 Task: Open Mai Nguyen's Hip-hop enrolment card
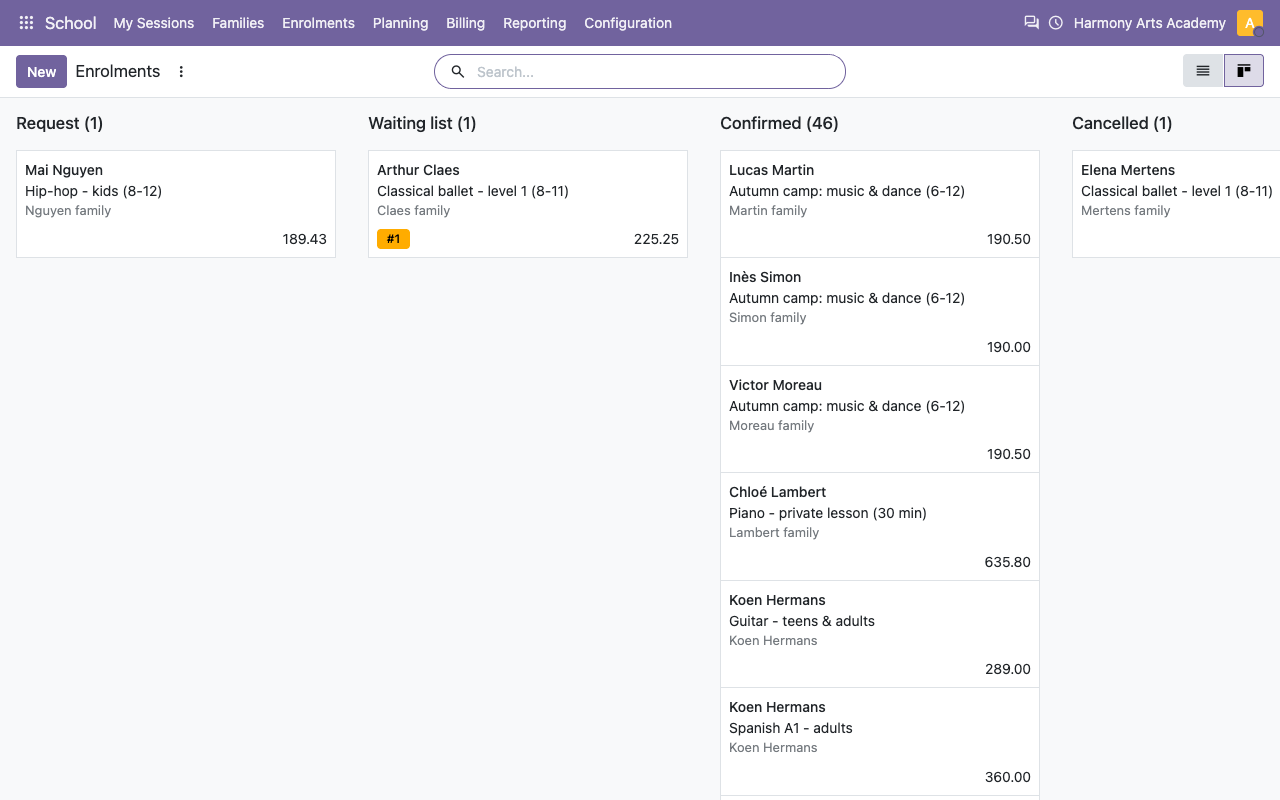[176, 204]
